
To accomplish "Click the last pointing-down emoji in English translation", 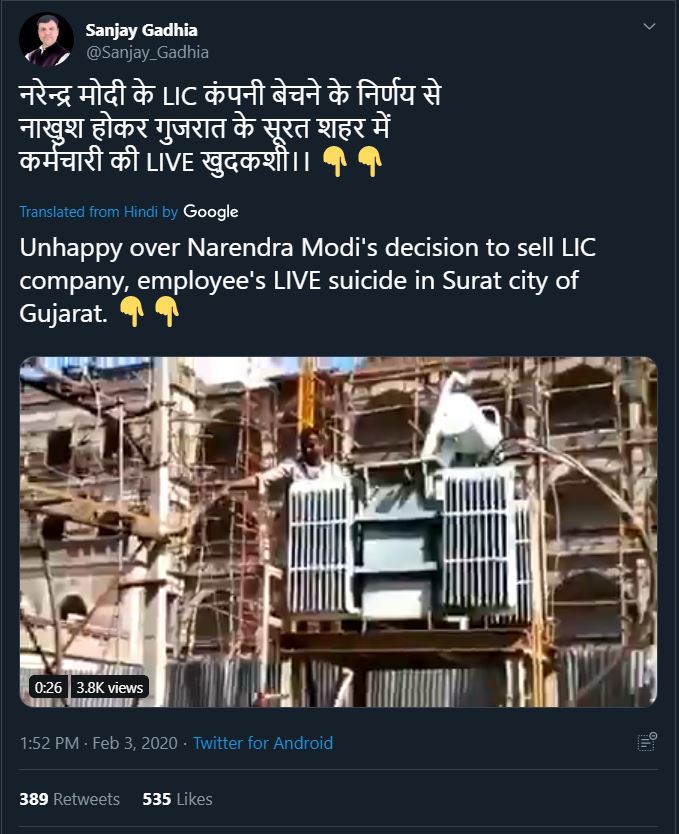I will tap(167, 312).
